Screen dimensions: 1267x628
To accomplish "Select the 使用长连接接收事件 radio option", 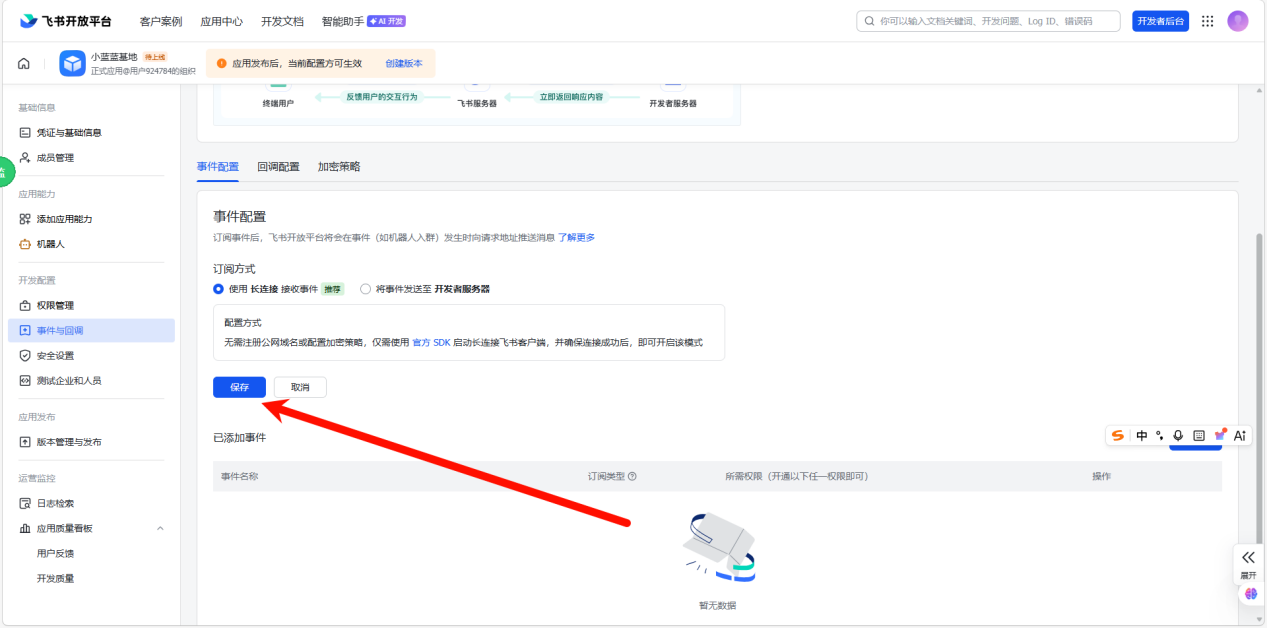I will tap(219, 289).
